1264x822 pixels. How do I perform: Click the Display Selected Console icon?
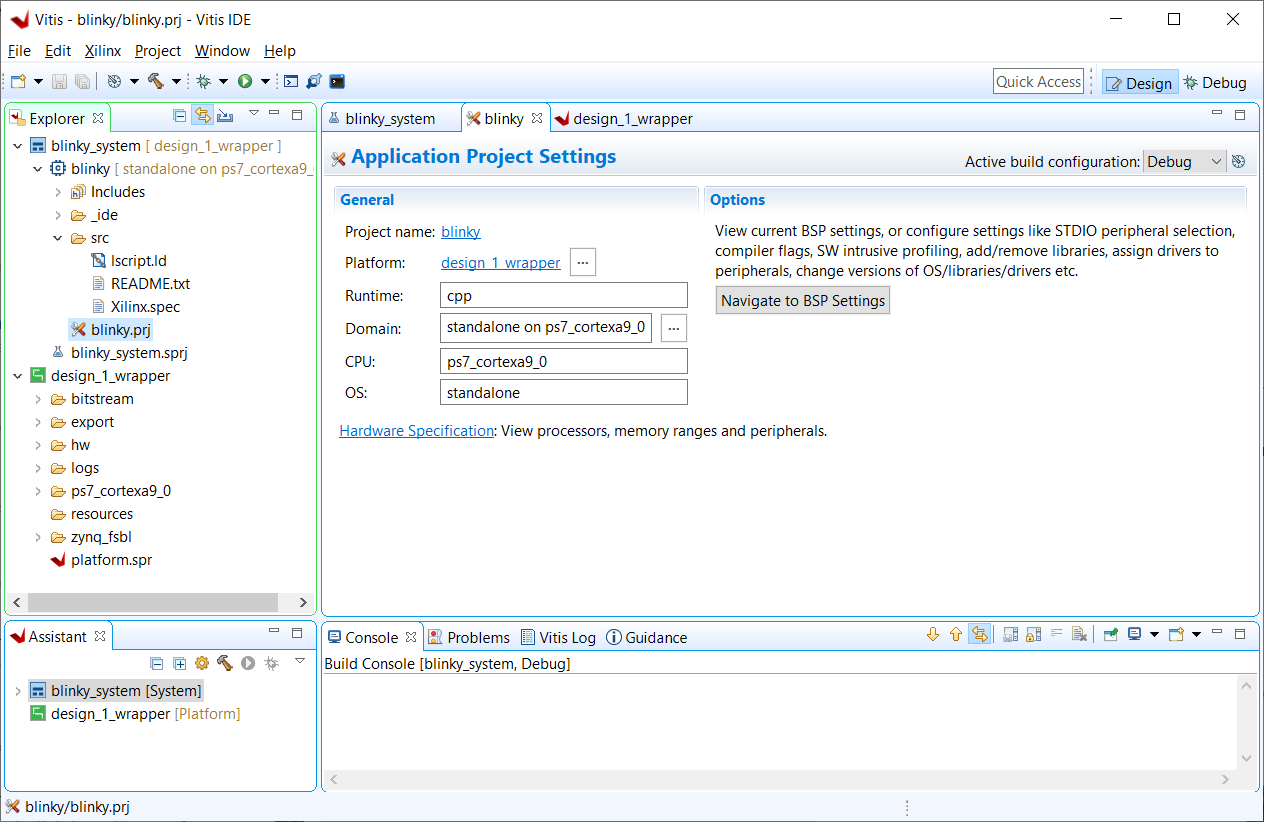(1134, 634)
